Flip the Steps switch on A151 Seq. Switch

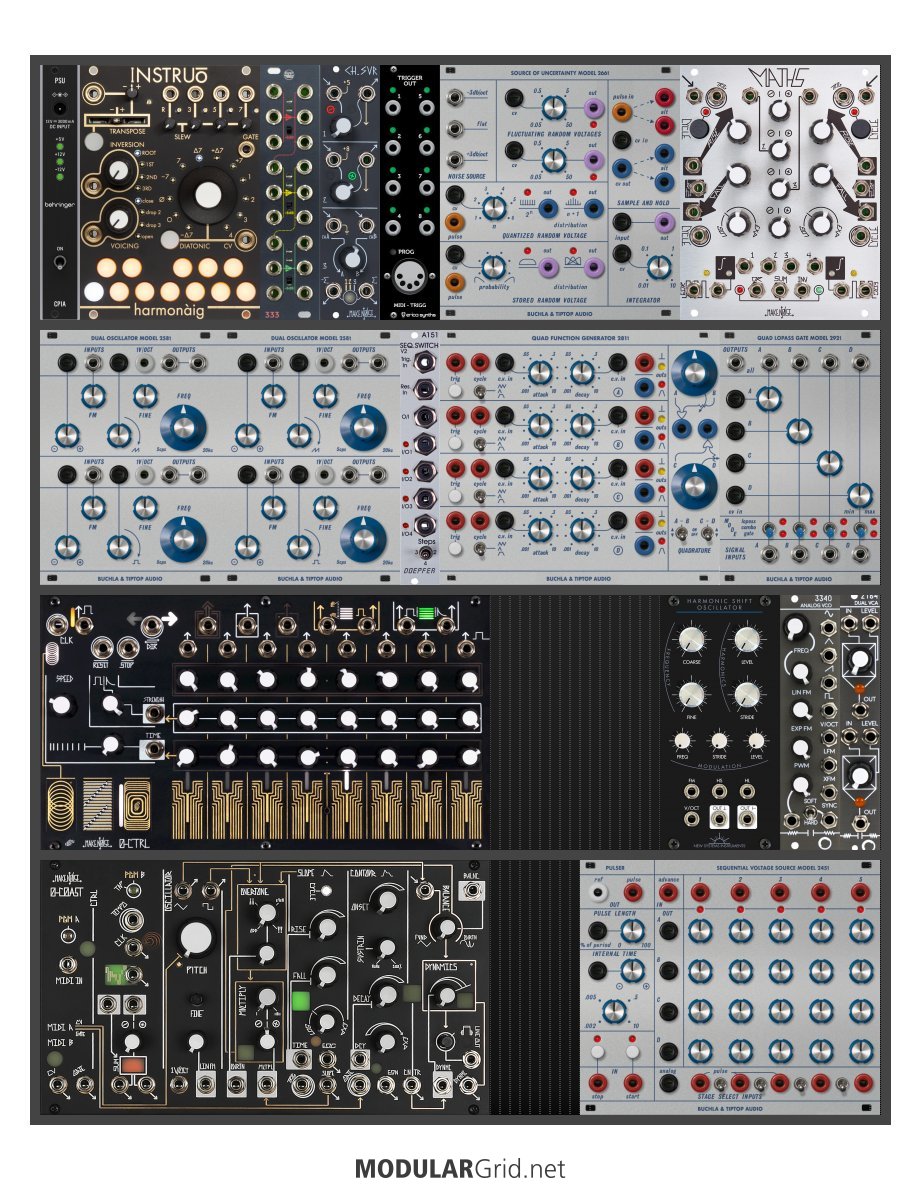pos(427,553)
